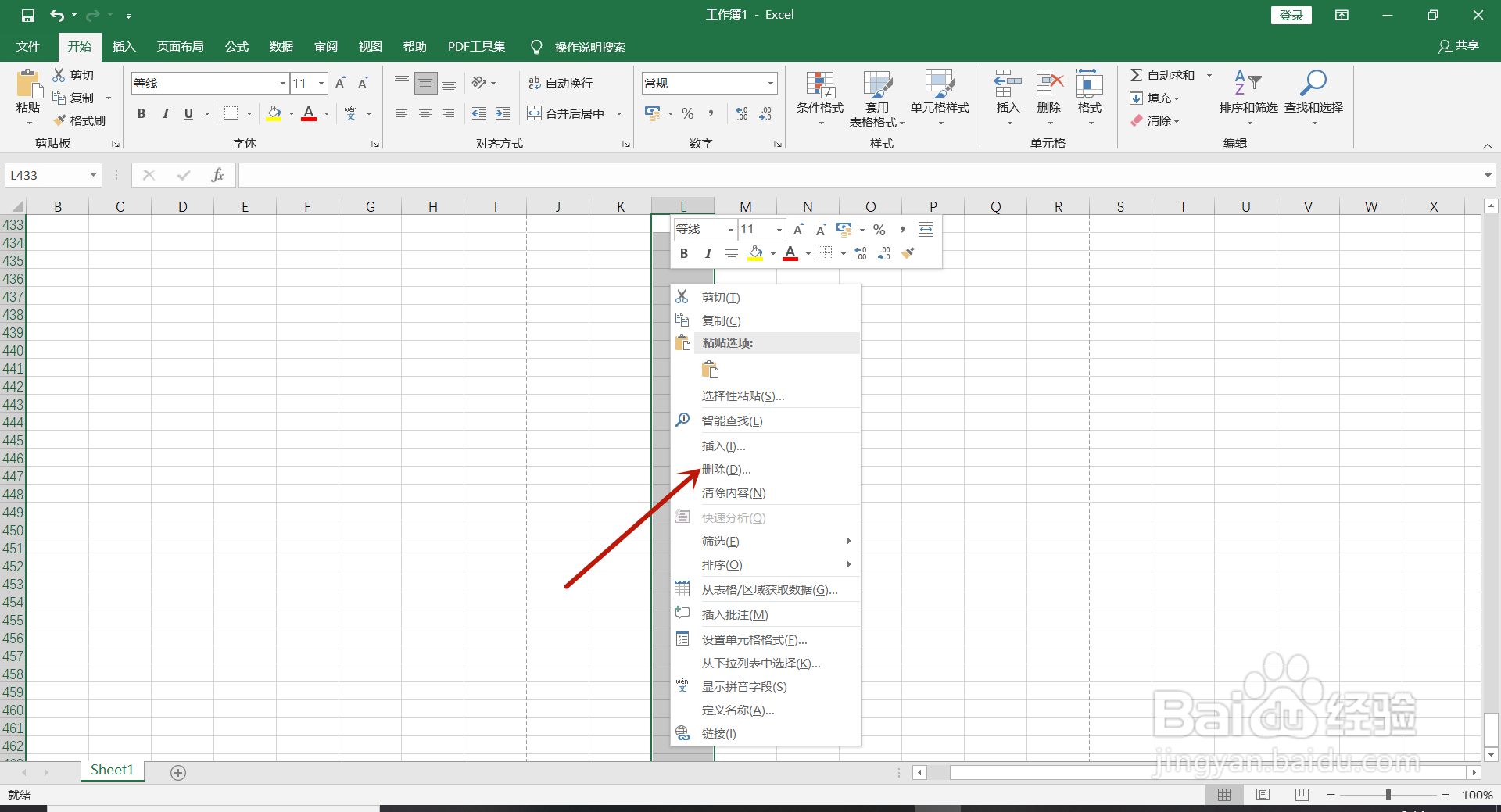
Task: Click ribbon comma style icon
Action: coord(711,113)
